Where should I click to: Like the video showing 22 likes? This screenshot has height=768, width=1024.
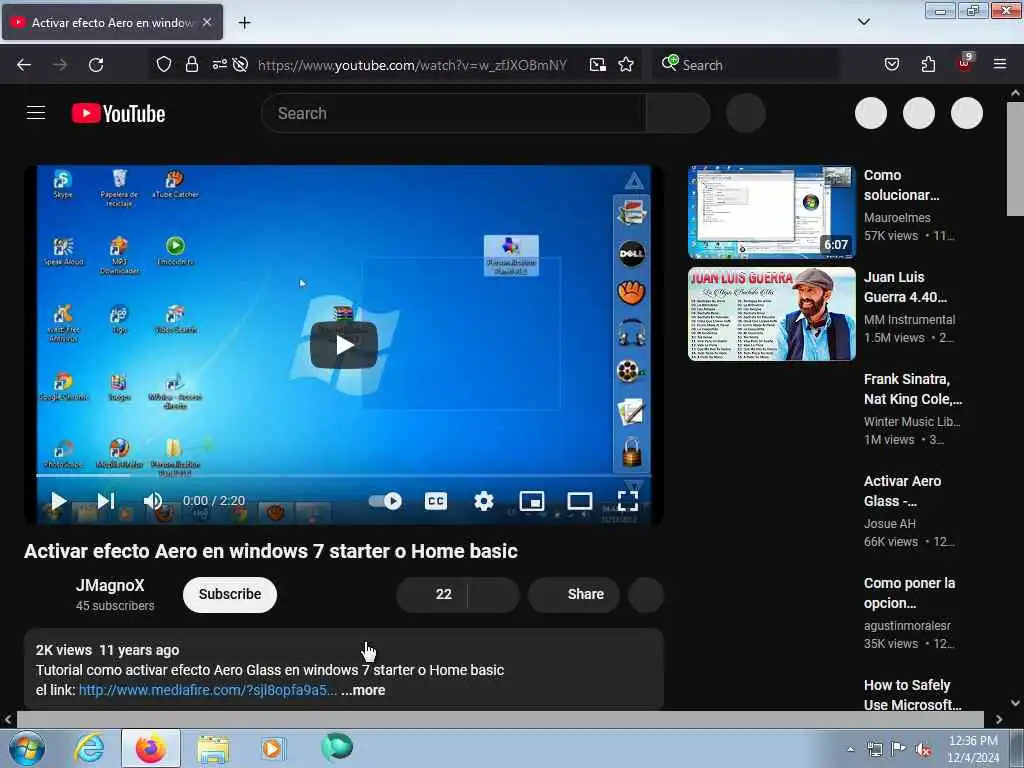[x=432, y=594]
